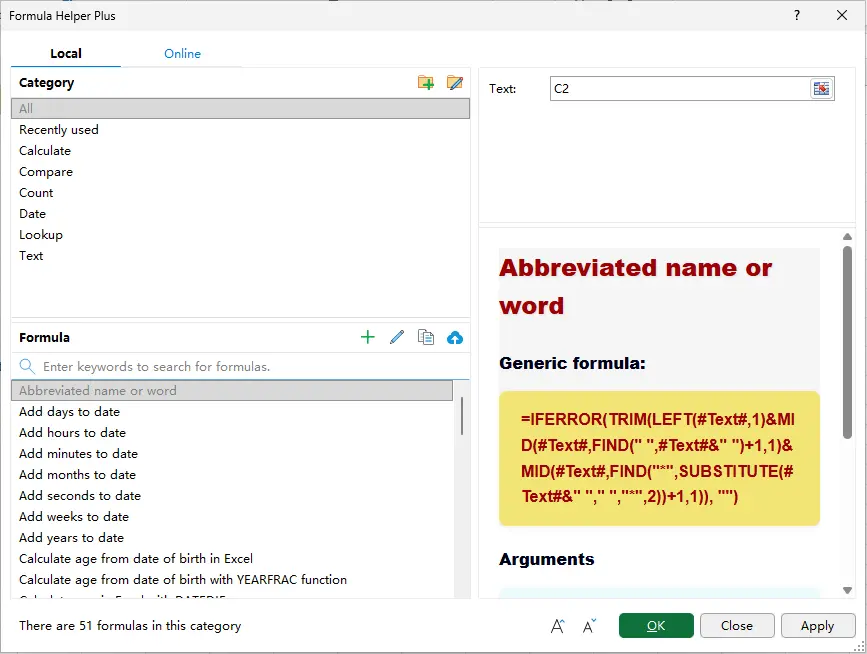Select Add minutes to date formula
The height and width of the screenshot is (654, 867).
coord(232,453)
